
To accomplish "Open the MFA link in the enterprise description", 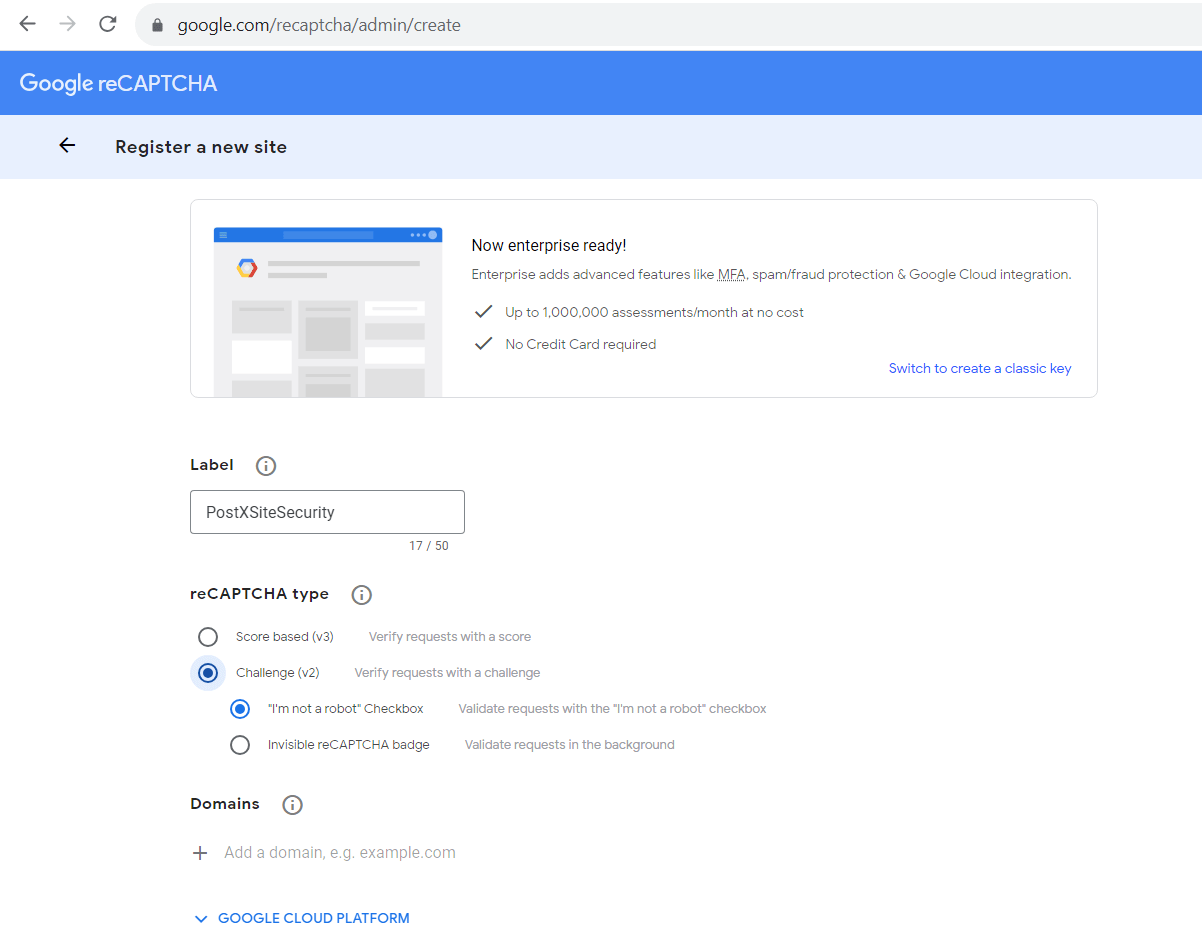I will tap(731, 274).
